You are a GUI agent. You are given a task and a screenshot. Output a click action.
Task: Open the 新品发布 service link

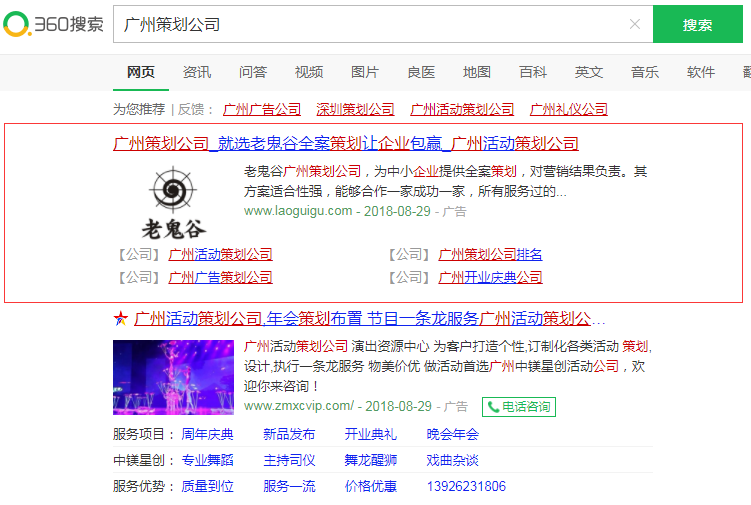click(x=289, y=434)
